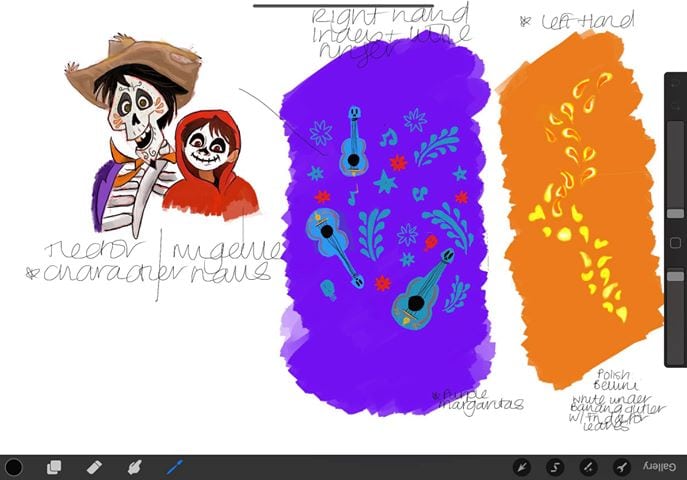Open the Adjustments magic wand menu

pyautogui.click(x=589, y=467)
